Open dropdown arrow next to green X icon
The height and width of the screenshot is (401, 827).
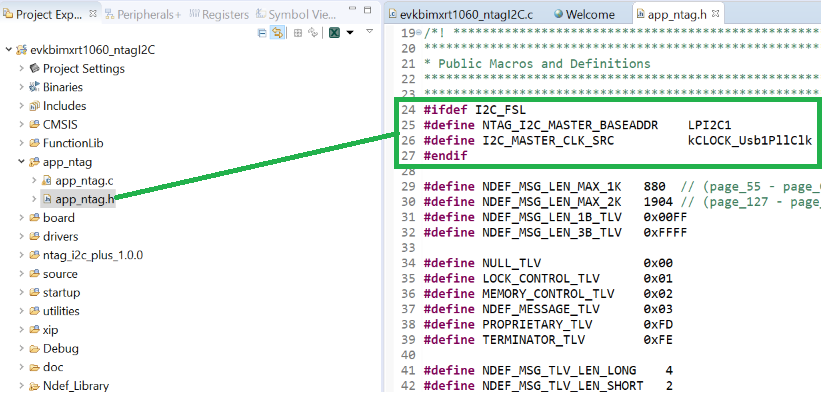point(349,33)
